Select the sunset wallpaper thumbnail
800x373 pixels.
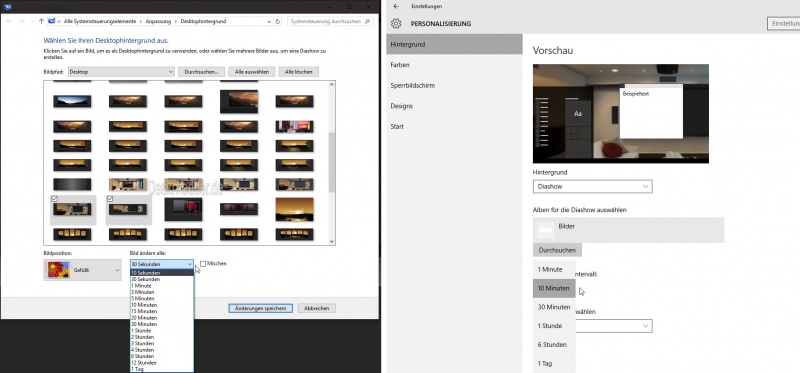[294, 209]
